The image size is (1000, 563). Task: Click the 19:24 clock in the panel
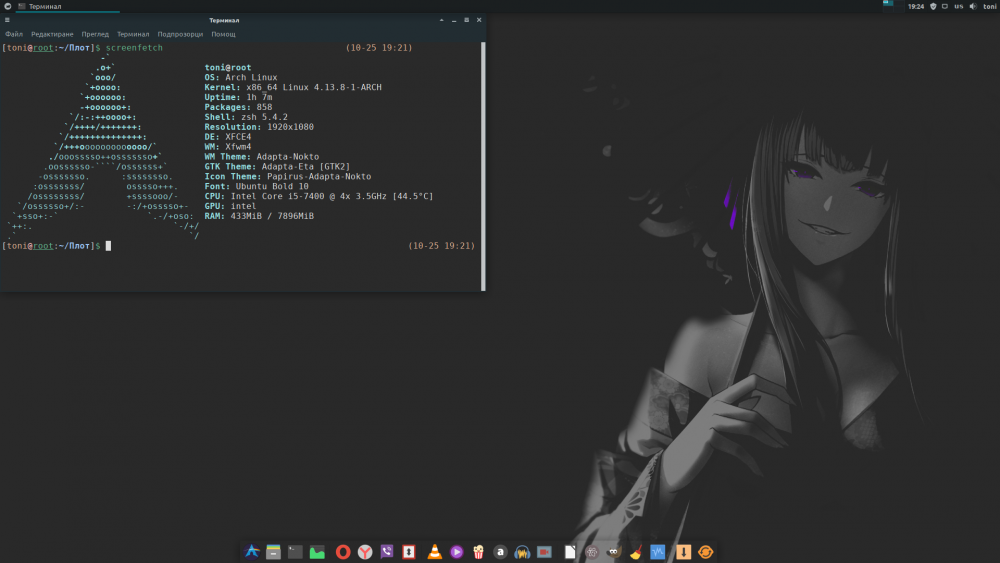pos(916,6)
